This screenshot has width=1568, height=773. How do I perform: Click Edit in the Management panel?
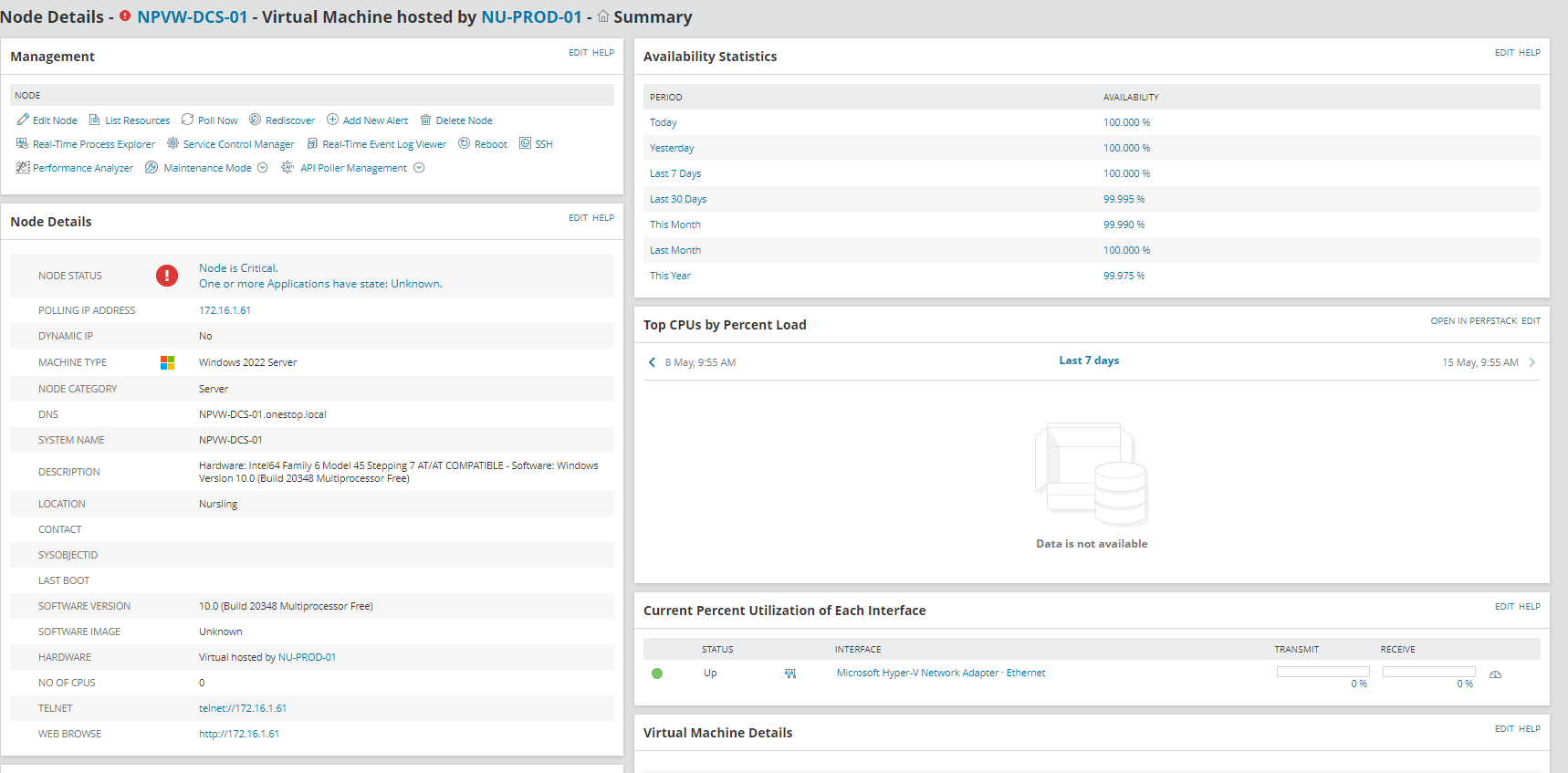pyautogui.click(x=578, y=53)
